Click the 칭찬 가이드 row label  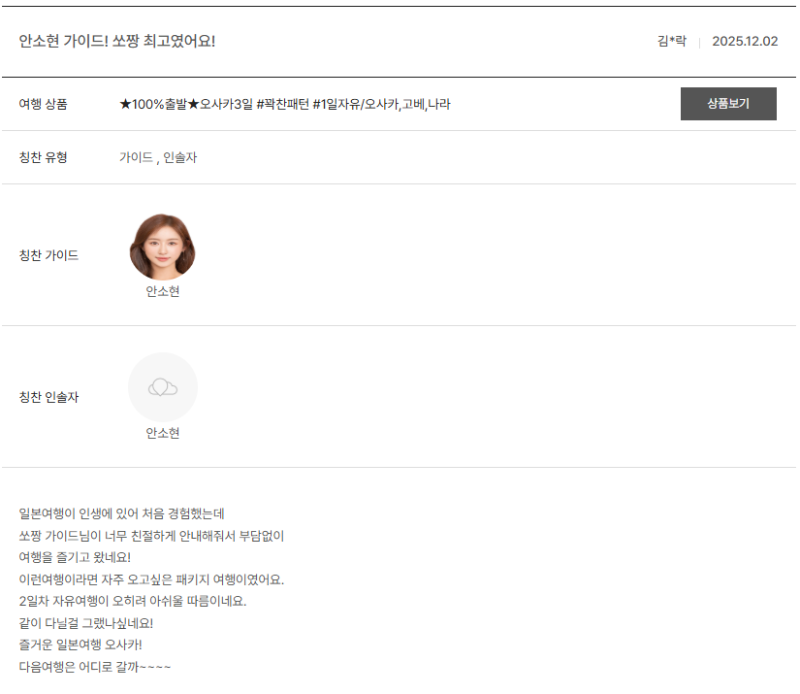click(48, 256)
